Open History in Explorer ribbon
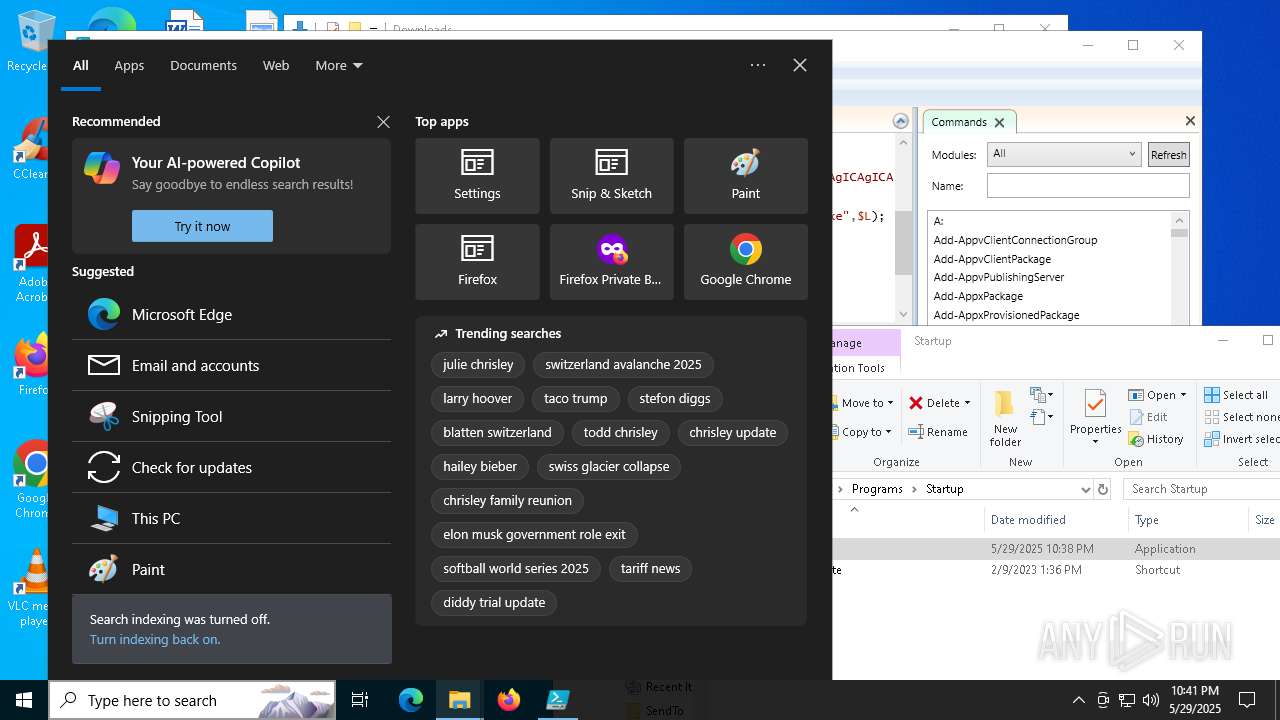 click(1156, 439)
